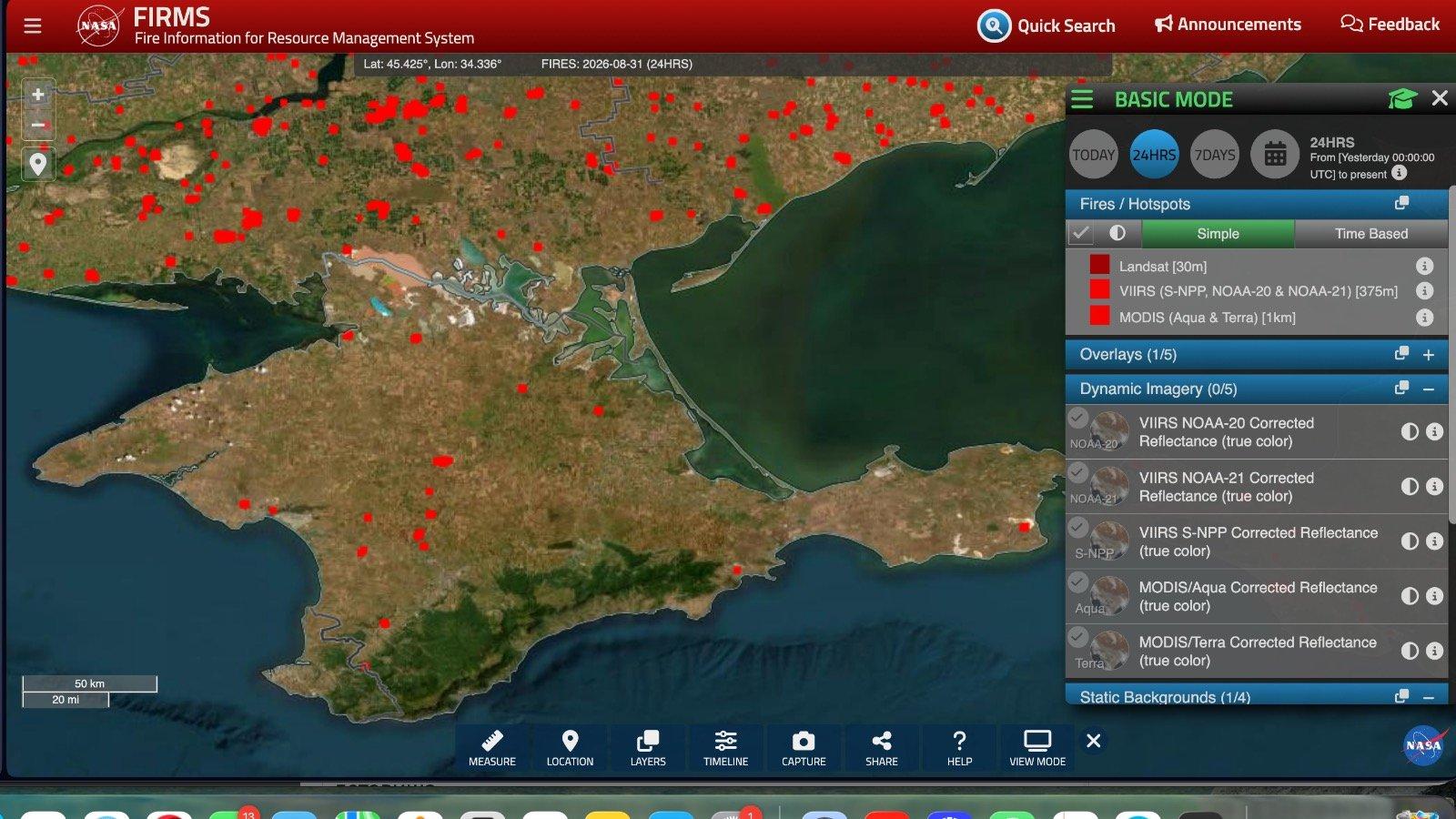
Task: Show info for VIIRS S-NPP Corrected Reflectance
Action: click(1435, 541)
